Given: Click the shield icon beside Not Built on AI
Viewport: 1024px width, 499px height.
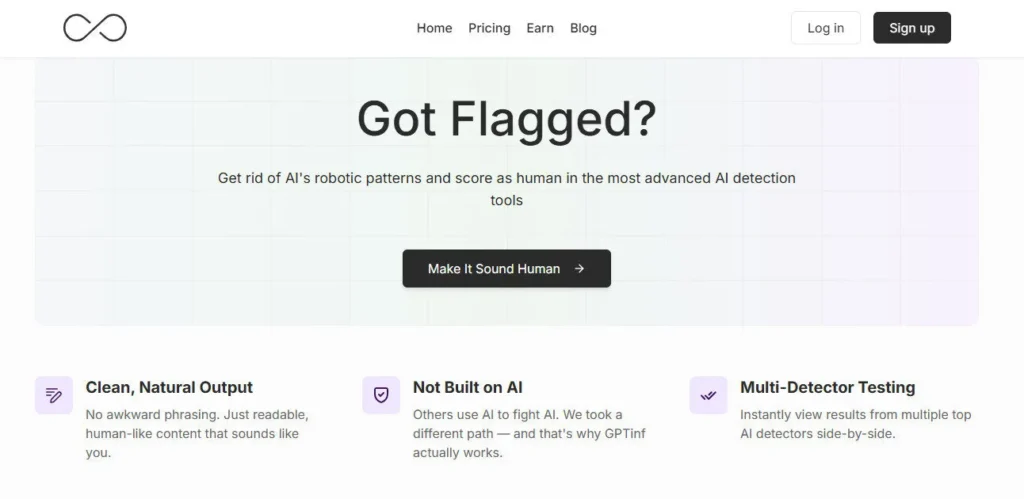Looking at the screenshot, I should coord(381,395).
